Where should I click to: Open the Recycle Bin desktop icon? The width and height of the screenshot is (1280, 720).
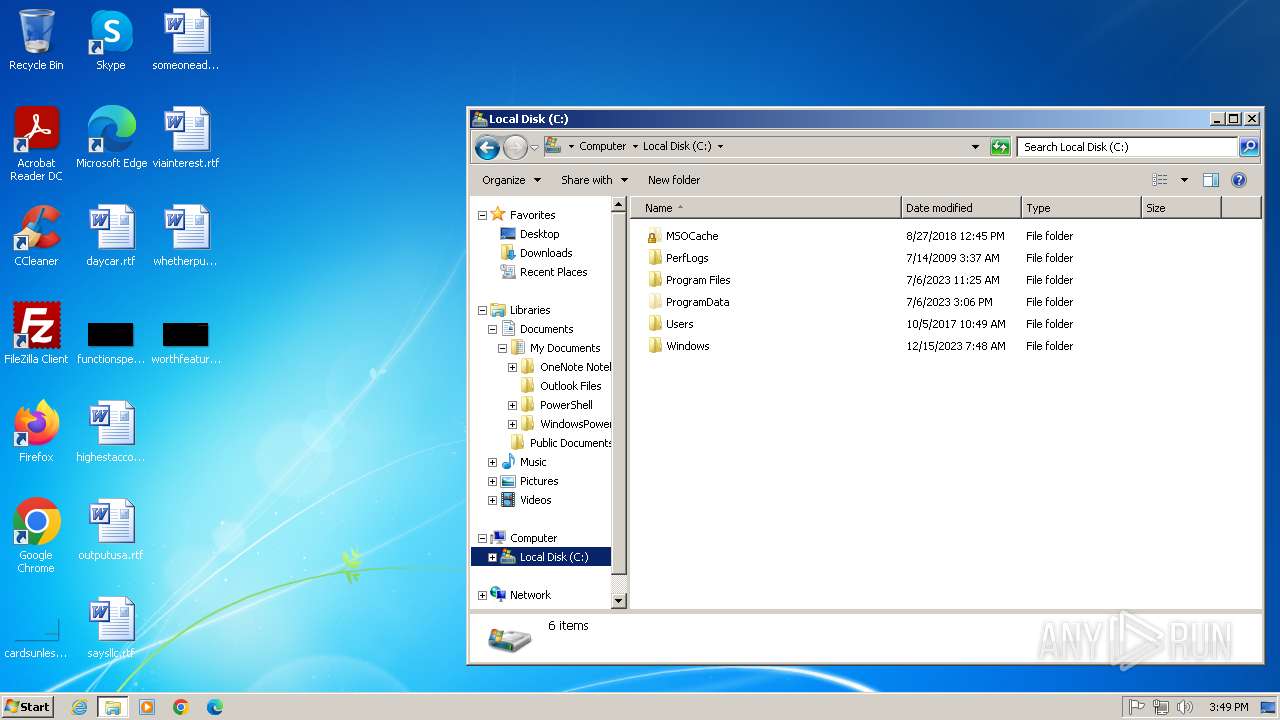(36, 40)
